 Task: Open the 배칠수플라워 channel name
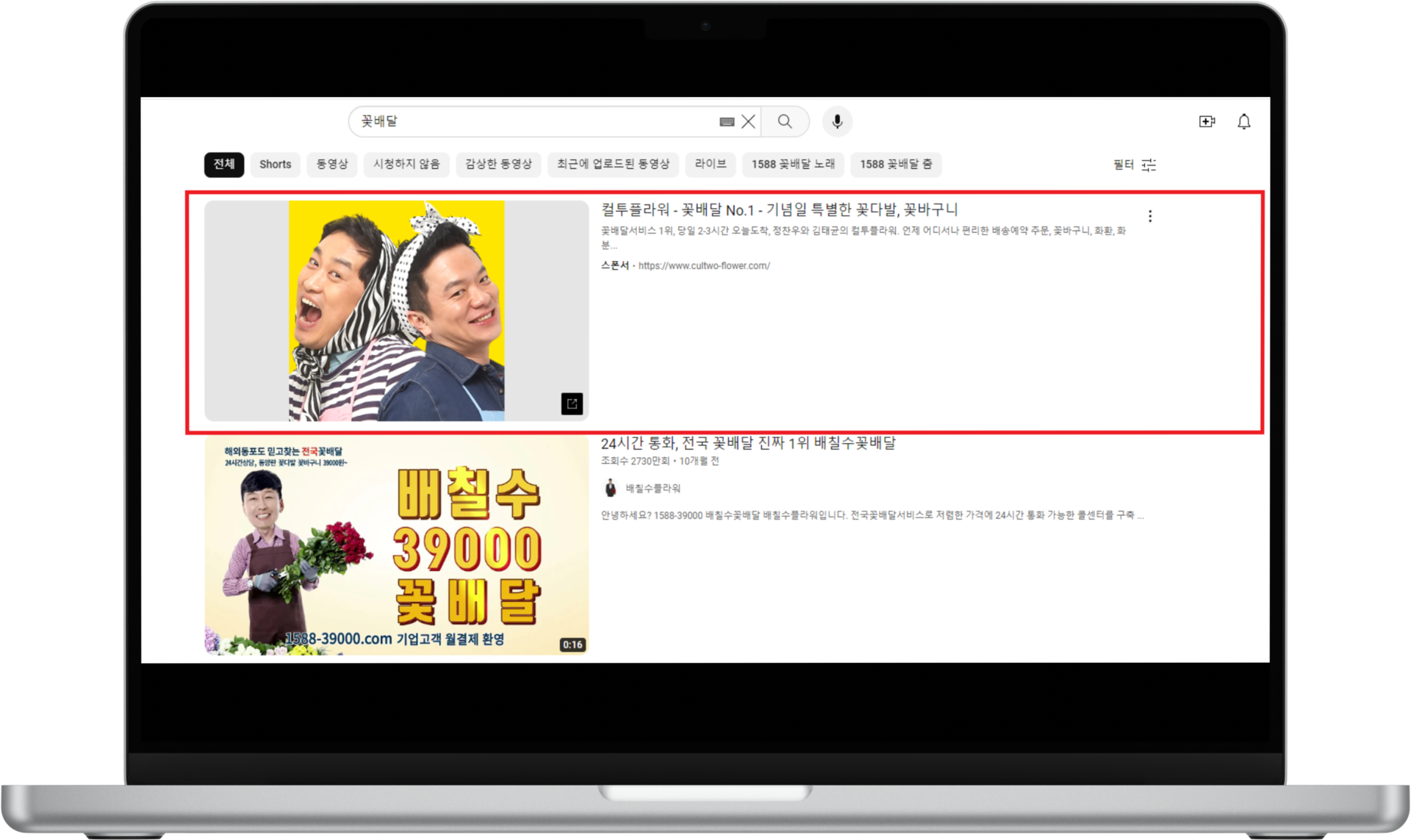653,489
